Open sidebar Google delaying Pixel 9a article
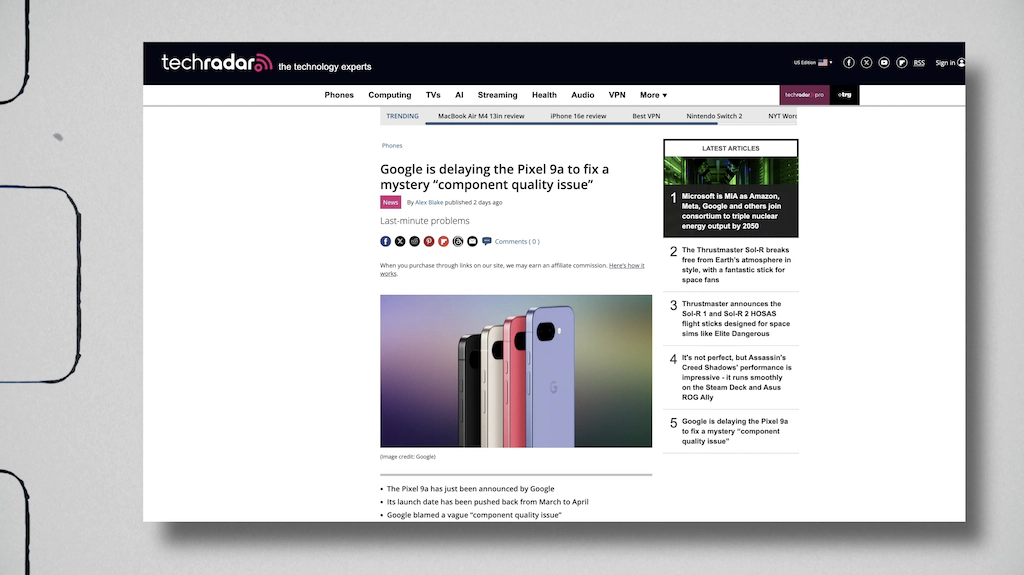 click(735, 431)
